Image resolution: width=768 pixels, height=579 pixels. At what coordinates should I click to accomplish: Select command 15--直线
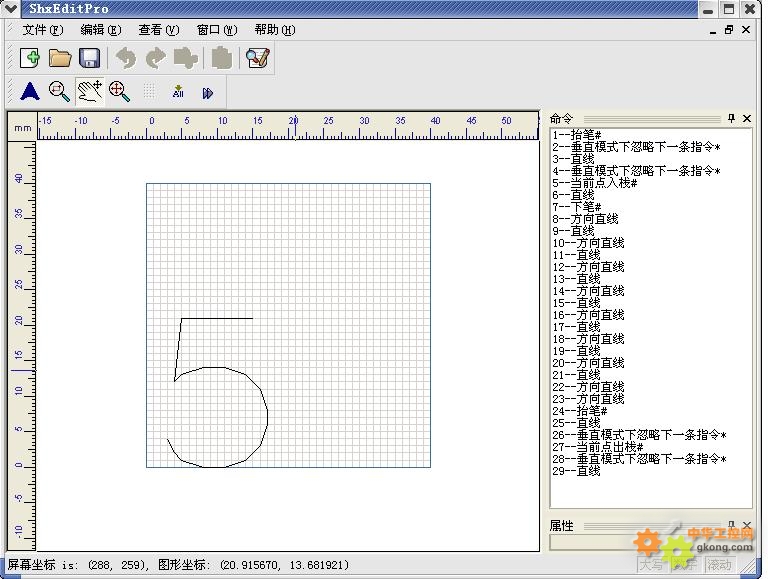pos(576,303)
